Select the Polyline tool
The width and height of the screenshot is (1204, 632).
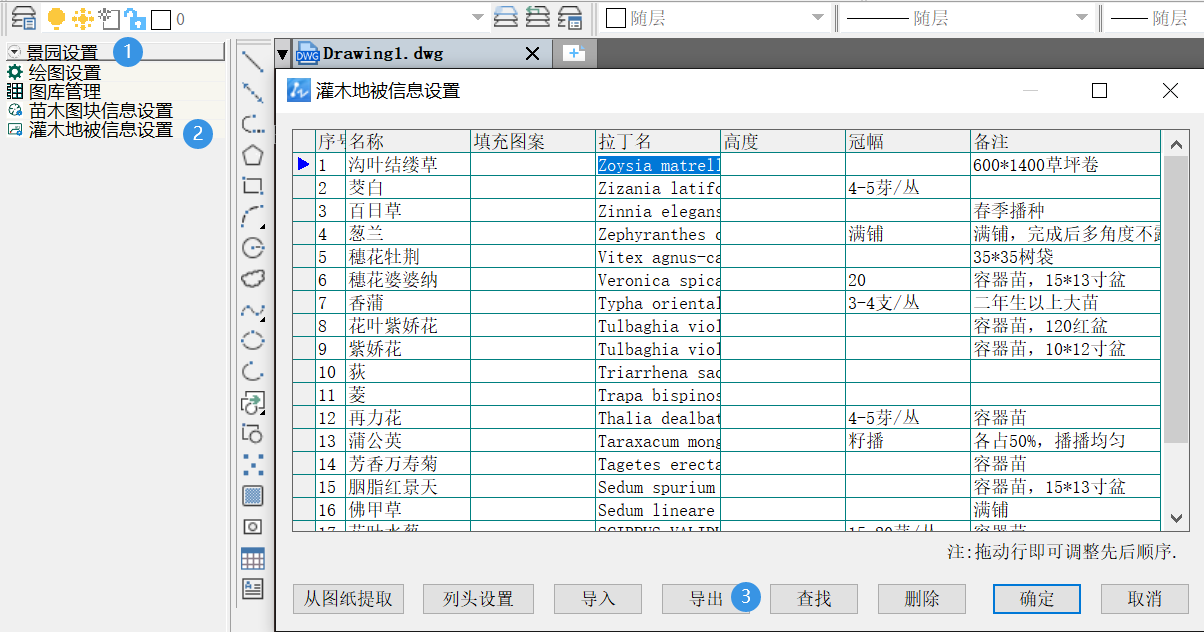pos(253,124)
